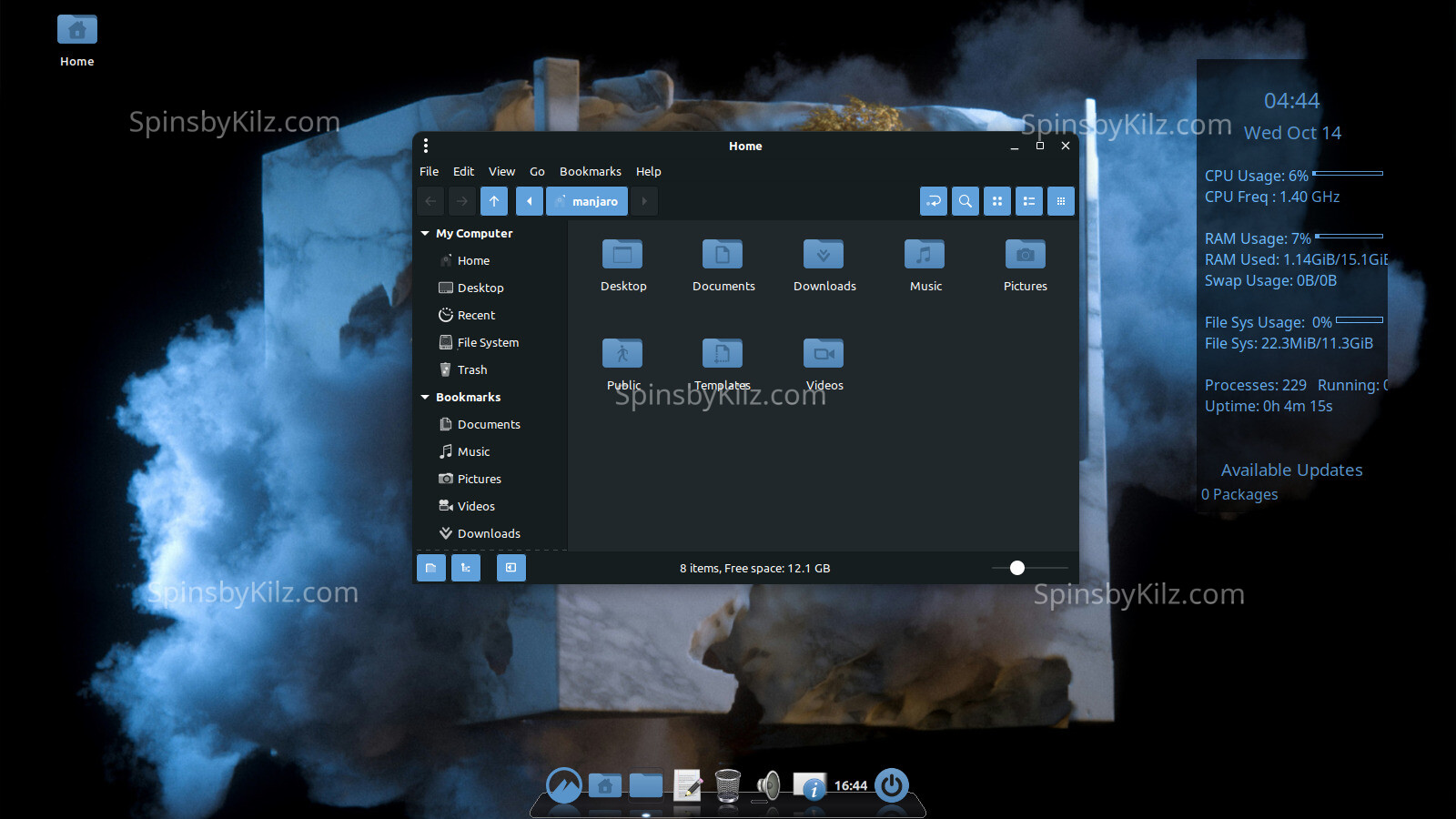Open the text editor from the dock

(687, 784)
